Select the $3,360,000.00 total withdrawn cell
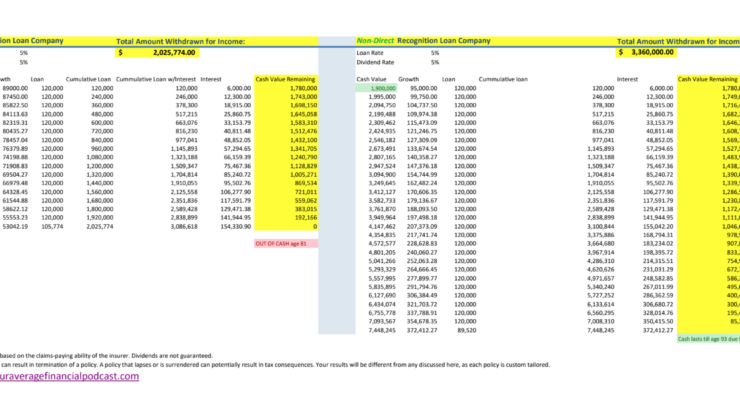The width and height of the screenshot is (740, 400). point(646,52)
